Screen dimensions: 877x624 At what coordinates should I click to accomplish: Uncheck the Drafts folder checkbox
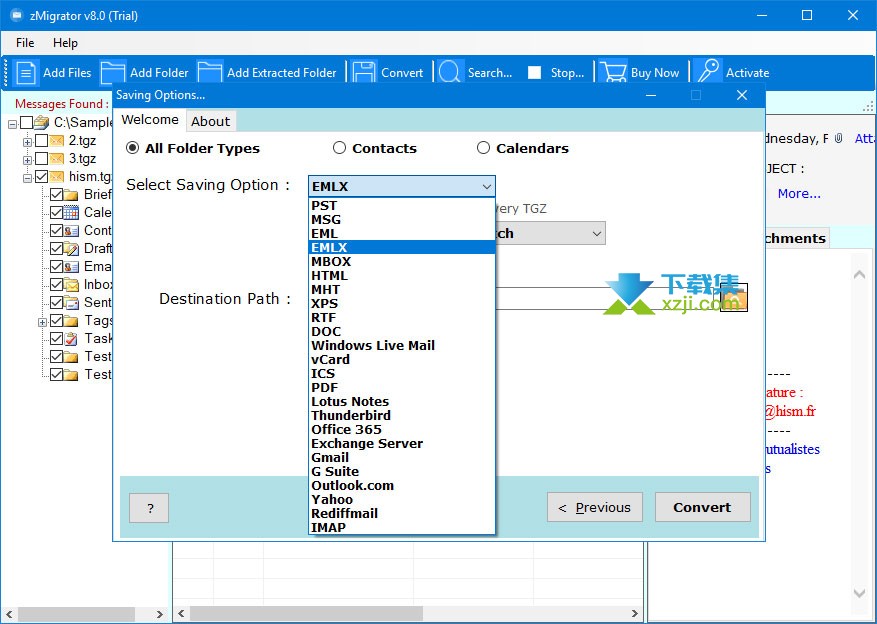pyautogui.click(x=56, y=248)
